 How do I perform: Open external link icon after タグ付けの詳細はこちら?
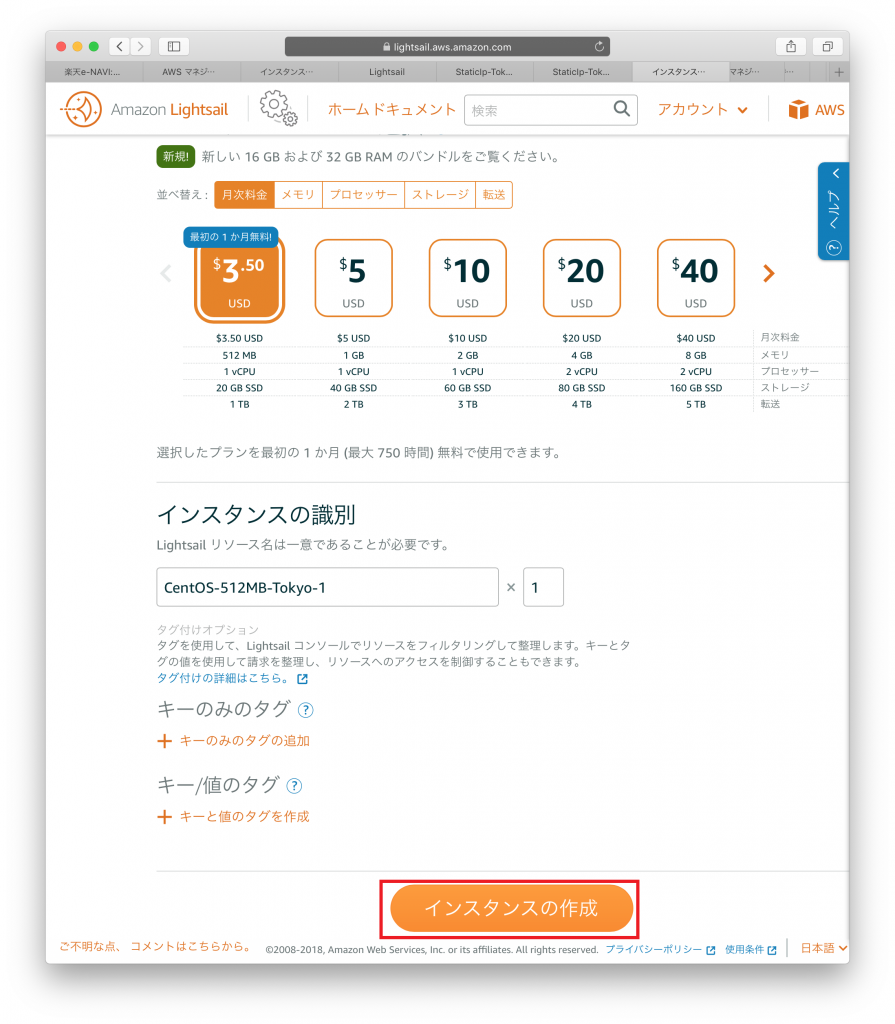(x=302, y=679)
